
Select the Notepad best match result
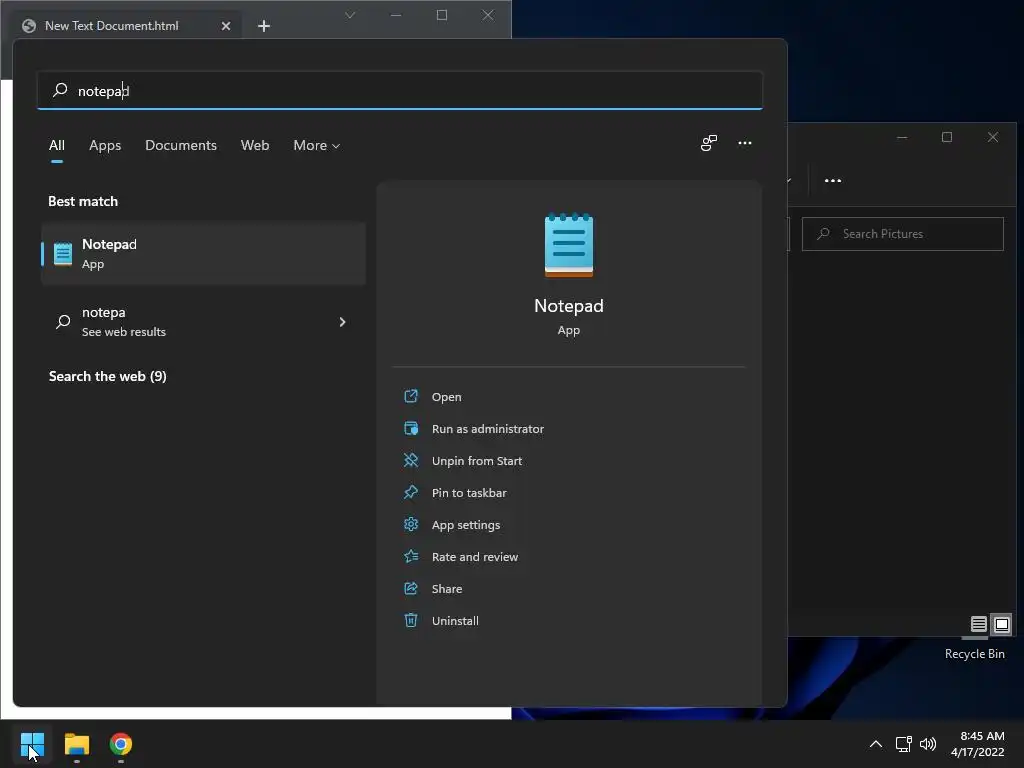[203, 253]
